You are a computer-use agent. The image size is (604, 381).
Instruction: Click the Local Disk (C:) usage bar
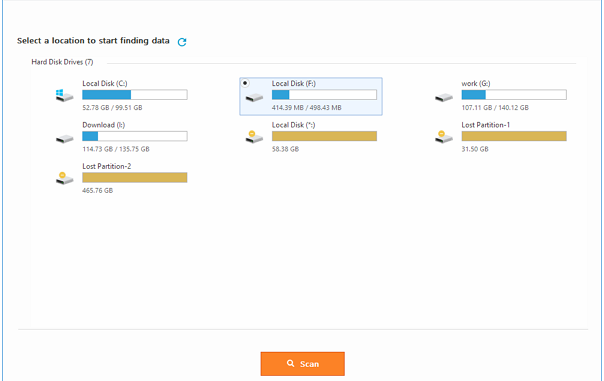(x=135, y=94)
